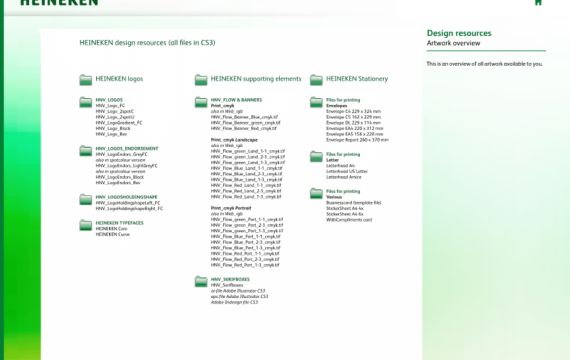Select the HEINEKEN supporting elements heading text
Image resolution: width=570 pixels, height=360 pixels.
coord(256,79)
